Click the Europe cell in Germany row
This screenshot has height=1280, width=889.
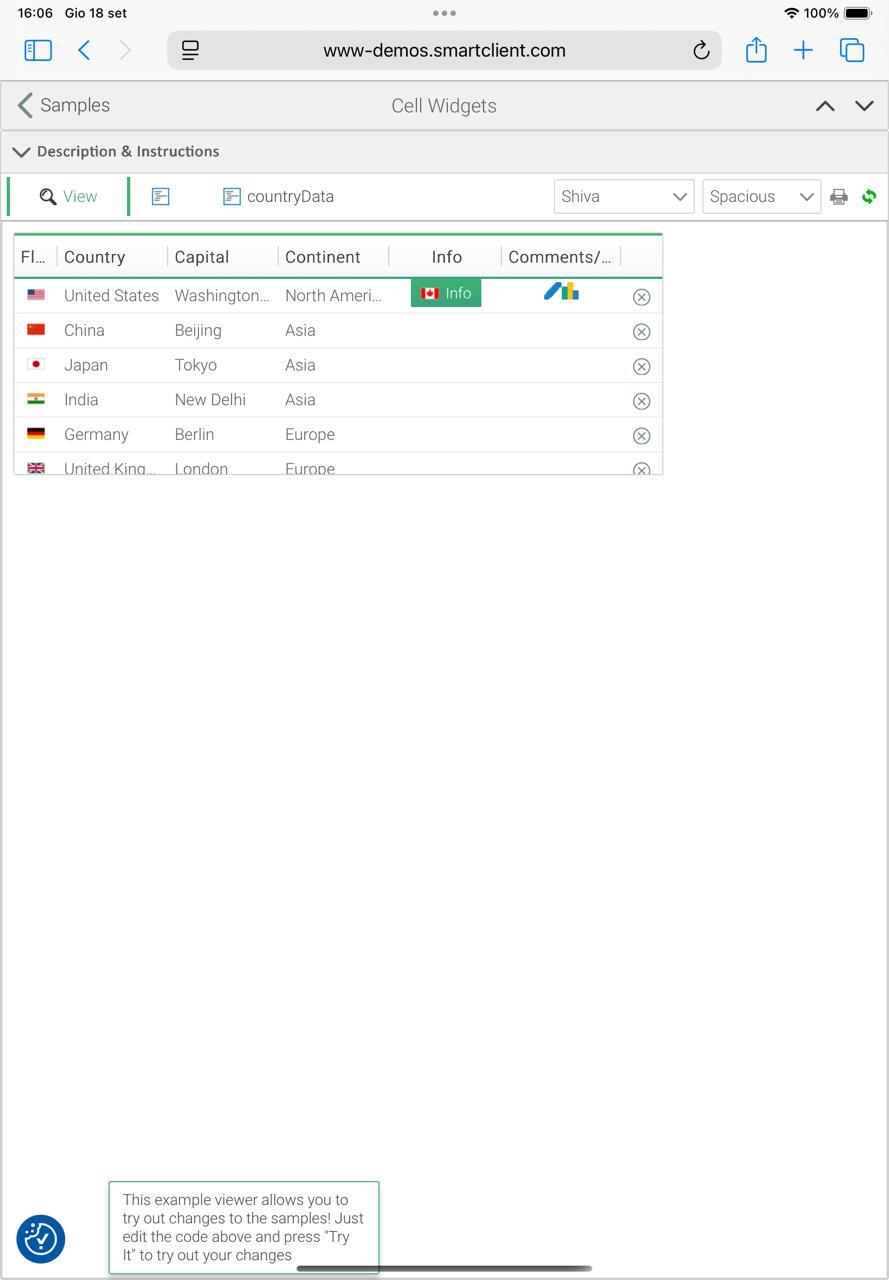(x=333, y=435)
